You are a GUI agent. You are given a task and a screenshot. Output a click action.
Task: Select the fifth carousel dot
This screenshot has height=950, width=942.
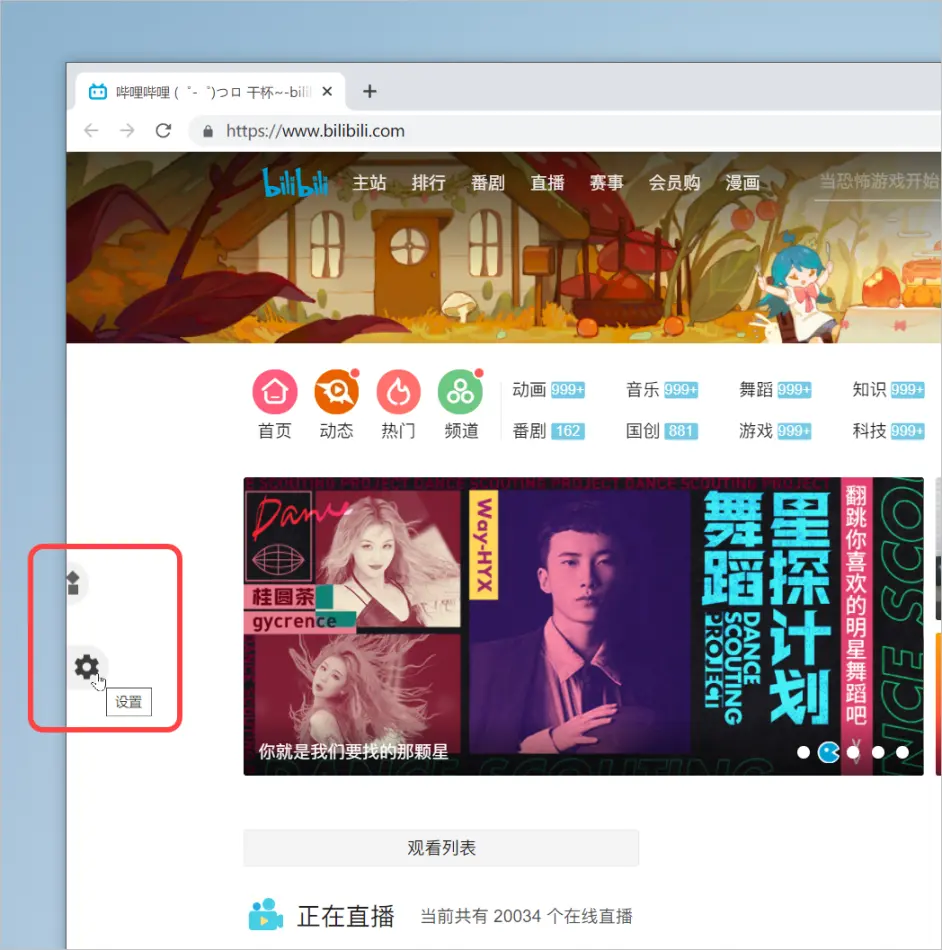point(902,752)
